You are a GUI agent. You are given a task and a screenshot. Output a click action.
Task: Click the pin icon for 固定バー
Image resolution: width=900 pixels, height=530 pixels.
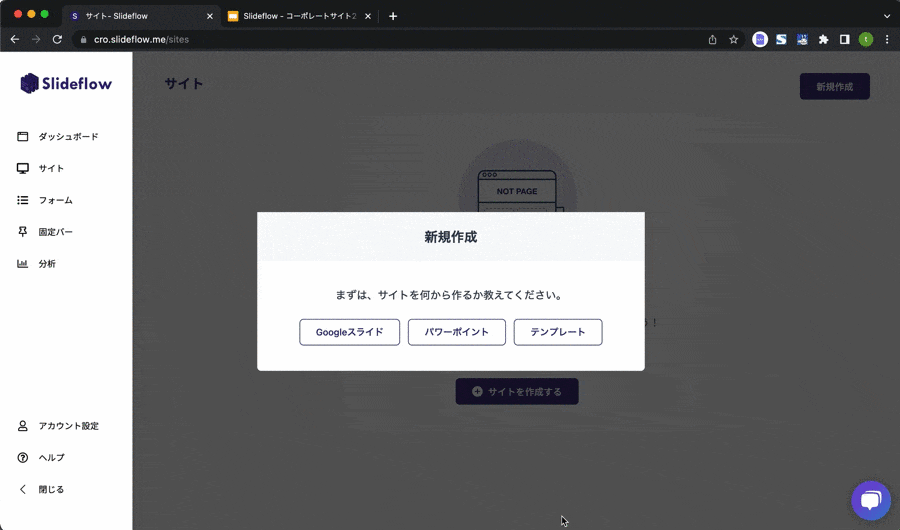22,231
